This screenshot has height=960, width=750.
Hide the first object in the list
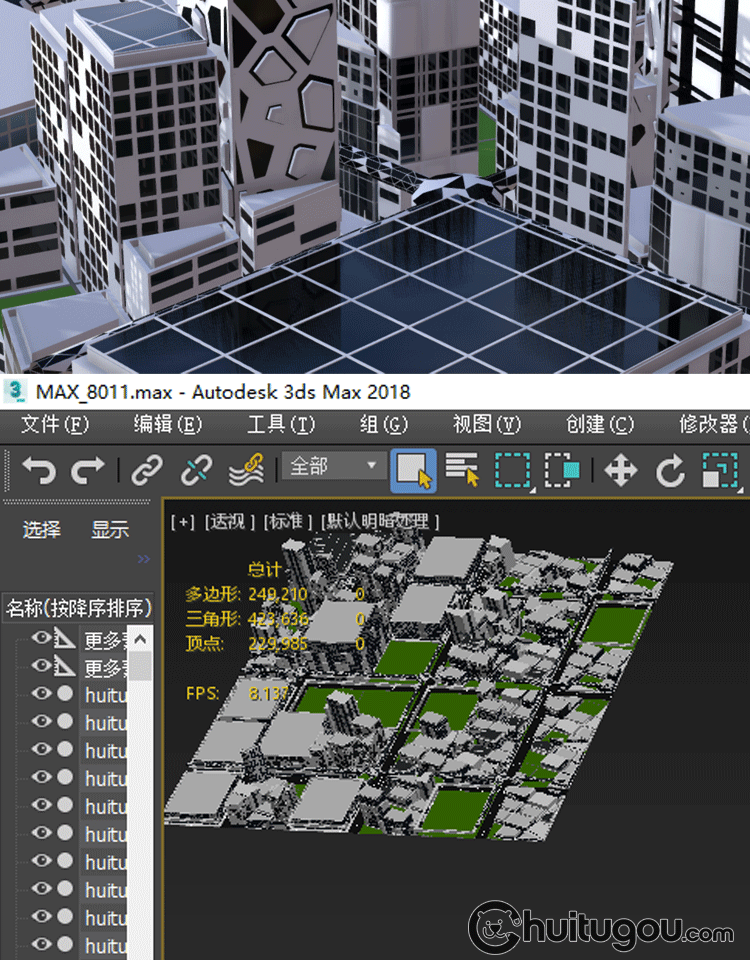tap(41, 639)
